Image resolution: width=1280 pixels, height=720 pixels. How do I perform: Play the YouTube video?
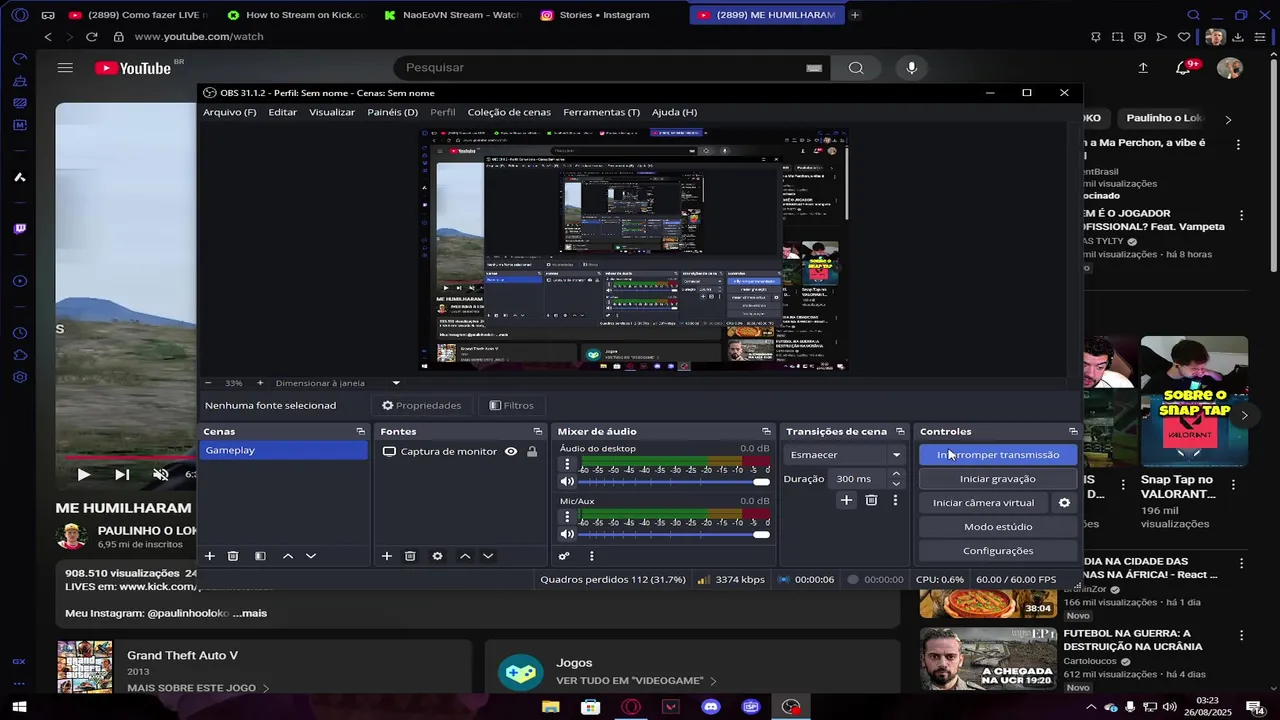coord(83,475)
